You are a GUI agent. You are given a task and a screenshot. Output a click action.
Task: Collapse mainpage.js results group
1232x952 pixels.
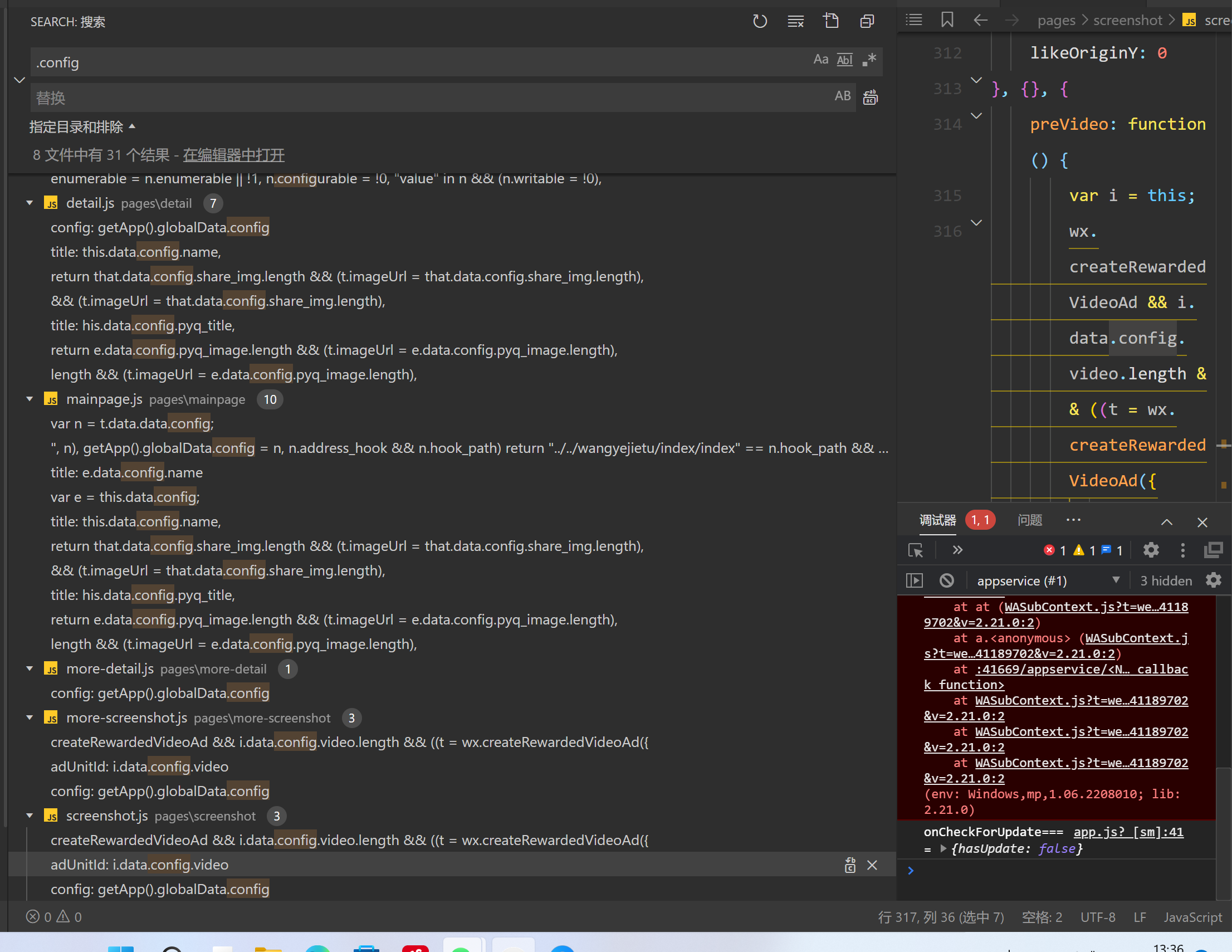tap(30, 399)
